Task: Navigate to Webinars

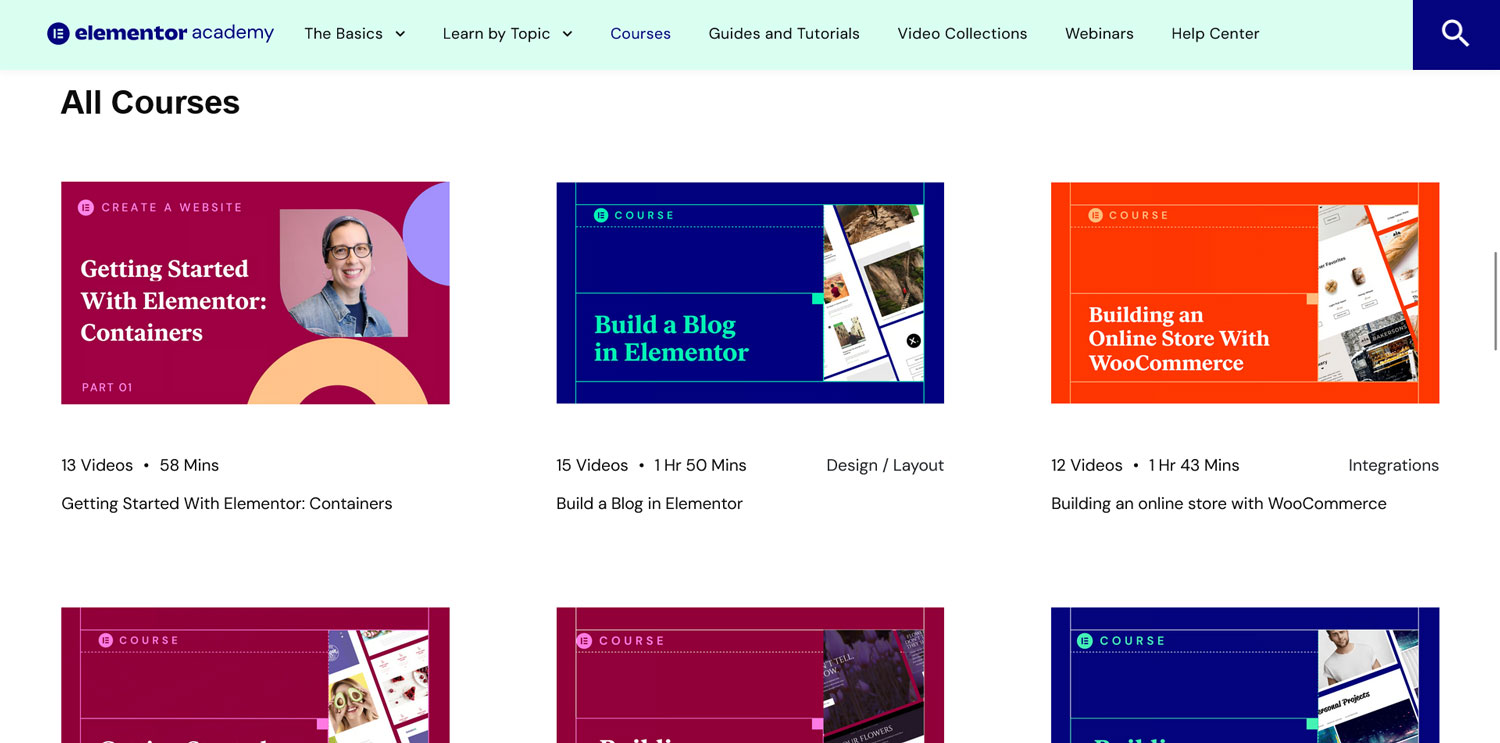Action: pyautogui.click(x=1098, y=34)
